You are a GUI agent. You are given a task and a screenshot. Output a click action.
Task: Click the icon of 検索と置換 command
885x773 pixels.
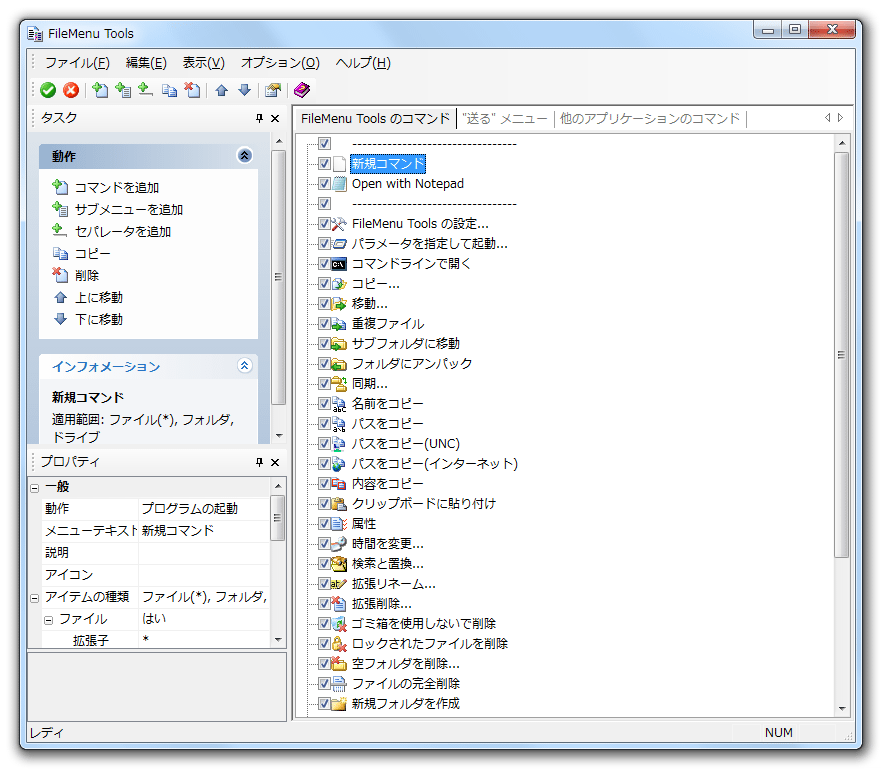339,564
